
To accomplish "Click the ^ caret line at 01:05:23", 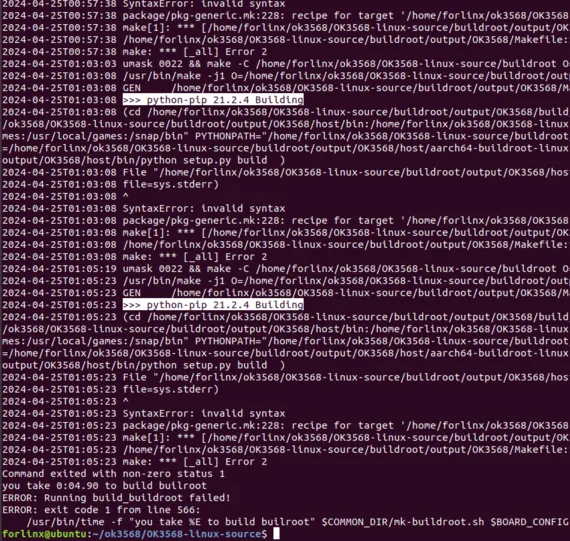I will 125,401.
